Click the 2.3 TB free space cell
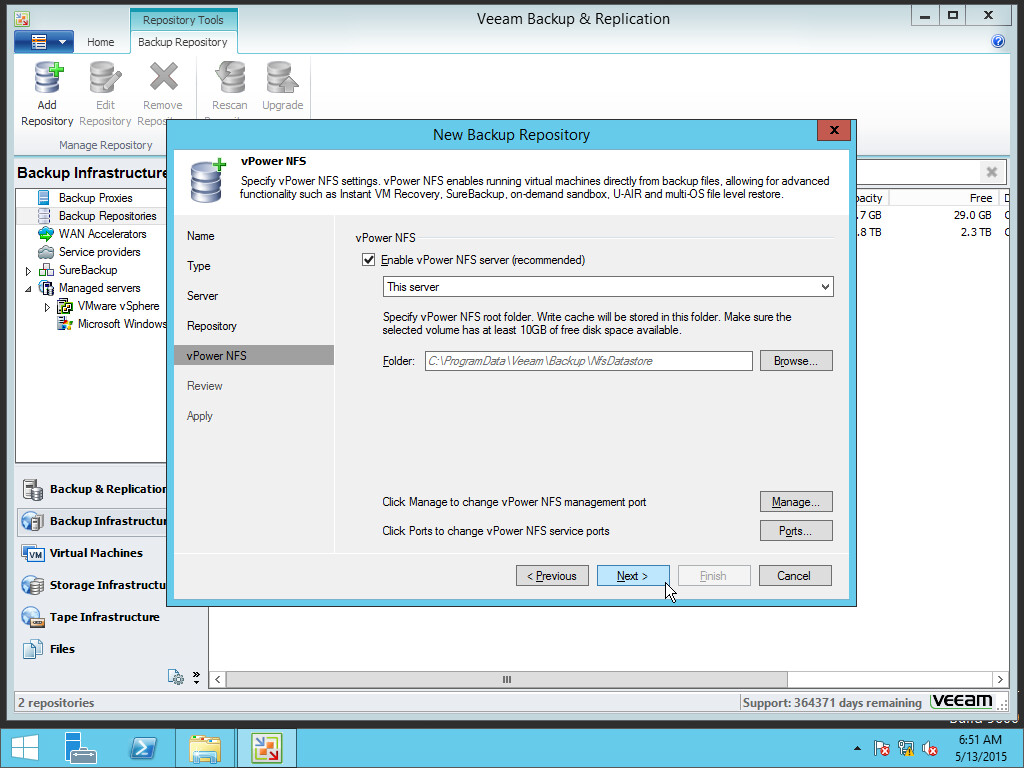The height and width of the screenshot is (768, 1024). [x=976, y=232]
